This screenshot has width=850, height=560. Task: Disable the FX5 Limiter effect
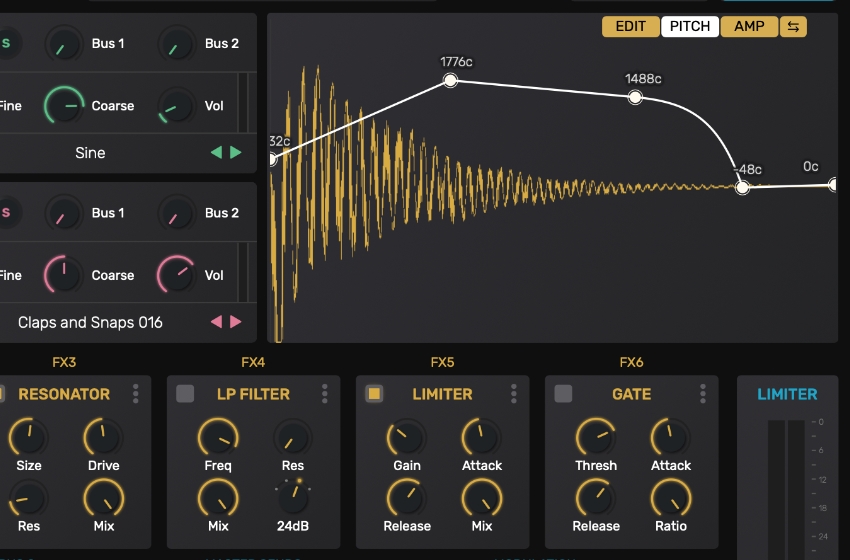374,394
